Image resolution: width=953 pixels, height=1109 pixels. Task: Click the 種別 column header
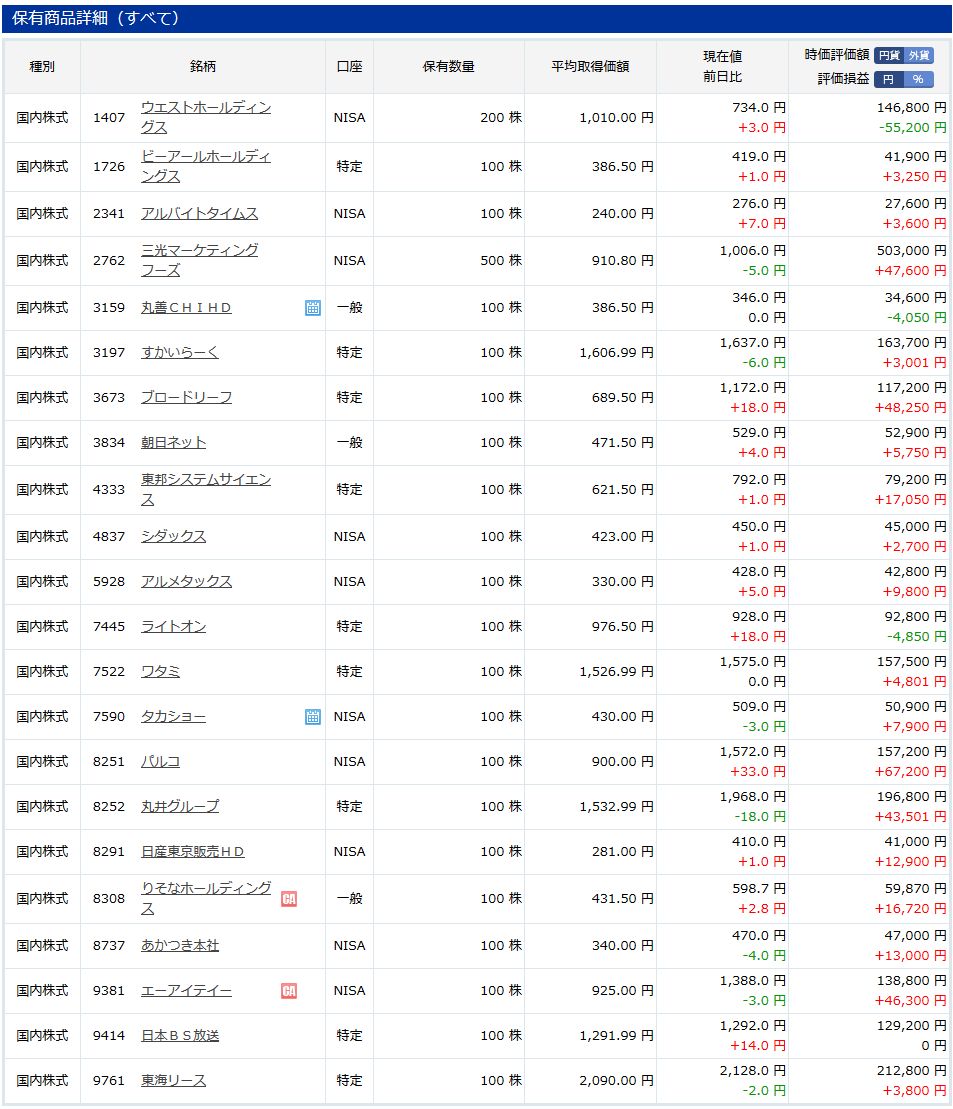coord(42,66)
